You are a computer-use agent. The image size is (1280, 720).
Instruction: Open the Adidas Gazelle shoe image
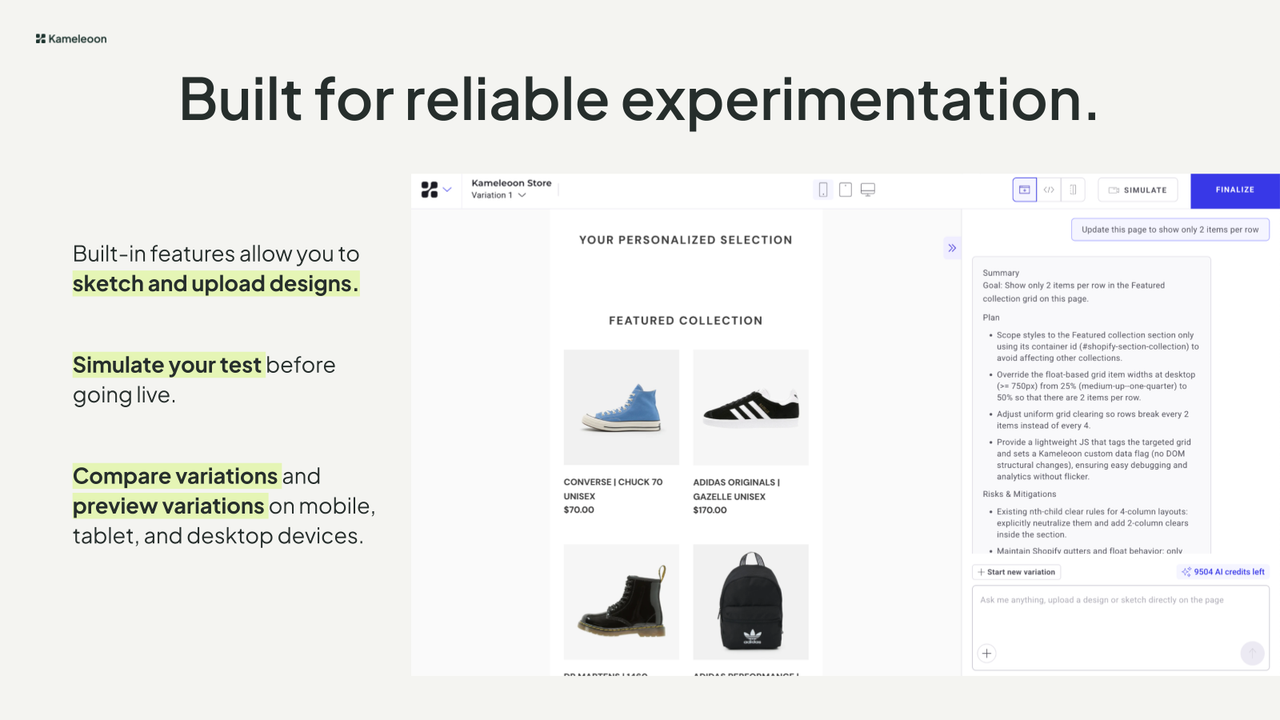tap(751, 407)
